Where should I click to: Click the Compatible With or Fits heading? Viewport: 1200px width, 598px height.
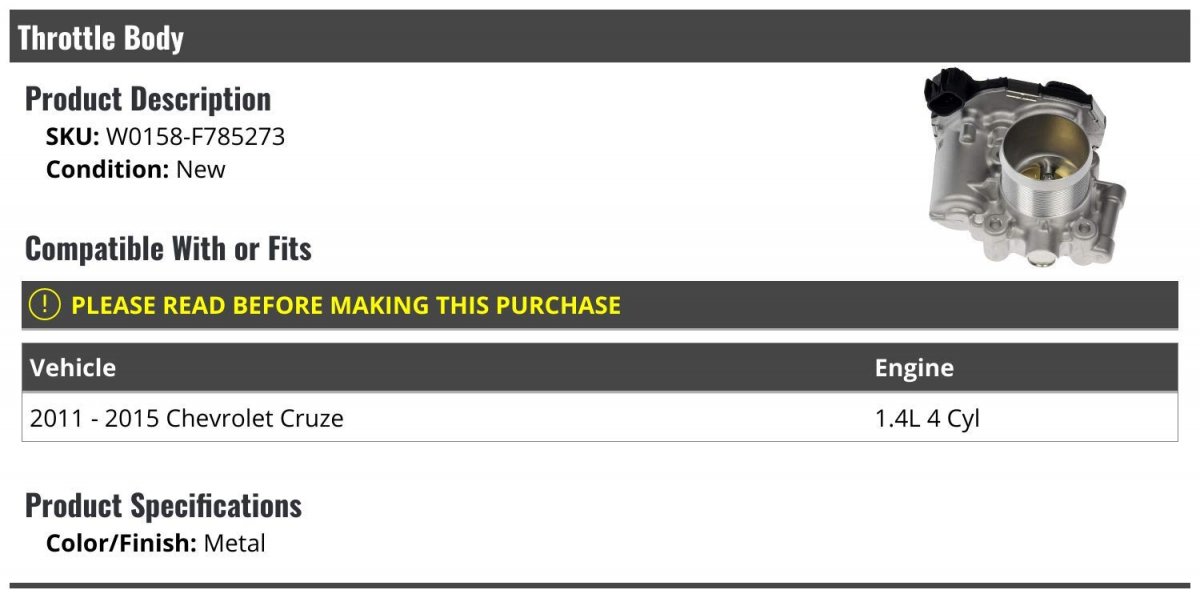pos(168,248)
